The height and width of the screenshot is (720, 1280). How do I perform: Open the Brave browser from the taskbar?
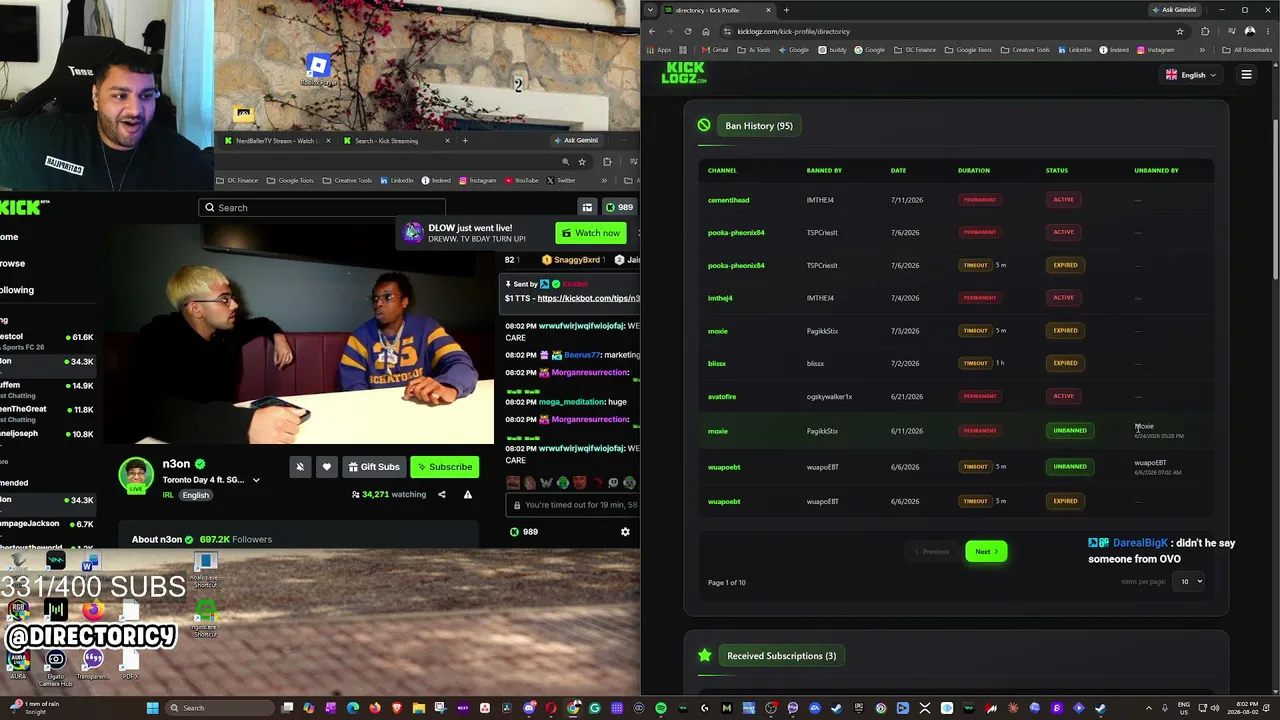pos(397,708)
